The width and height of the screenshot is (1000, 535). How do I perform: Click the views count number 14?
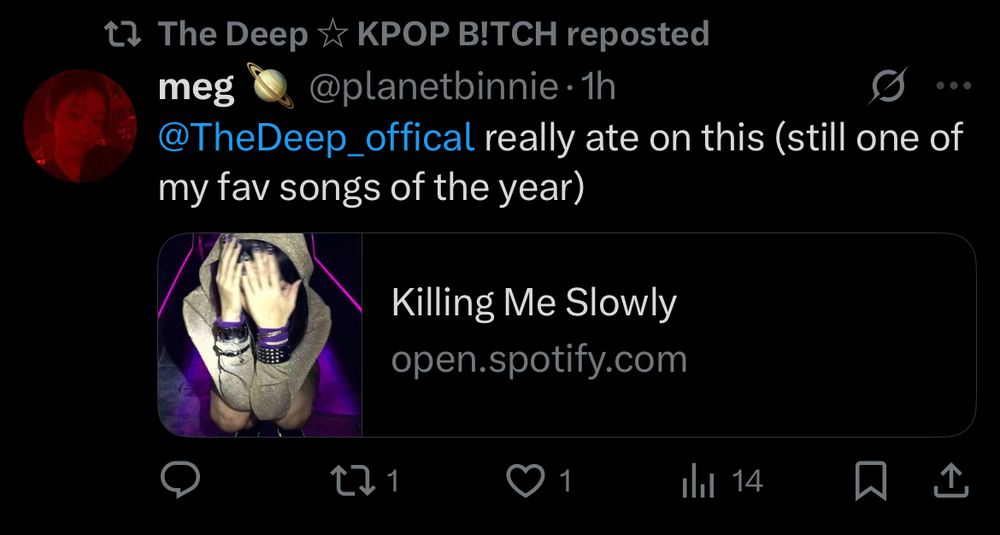747,482
